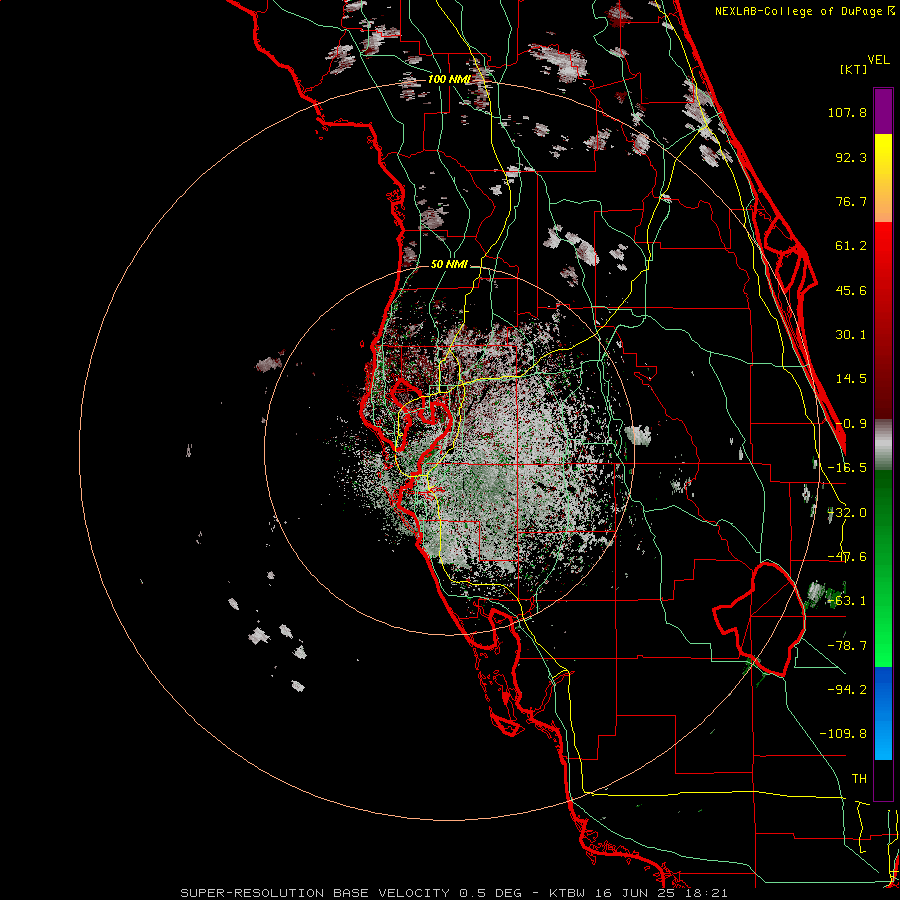
Task: Click the -0.9 velocity label
Action: 851,424
